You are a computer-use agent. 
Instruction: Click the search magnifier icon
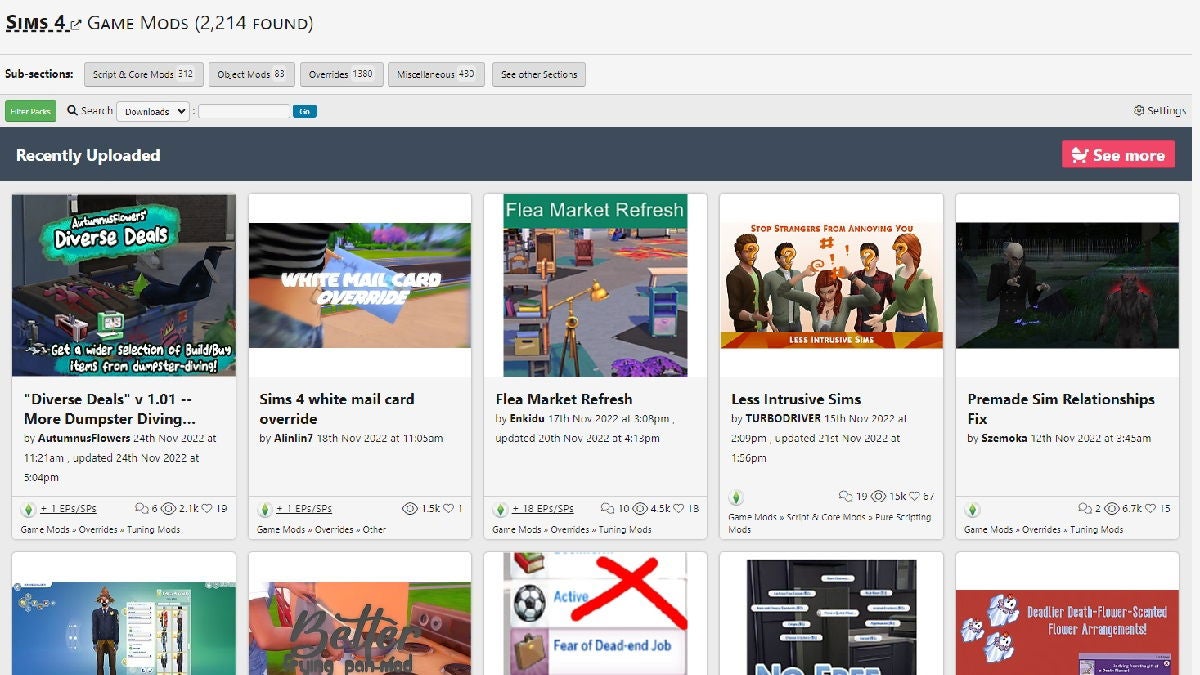(x=70, y=110)
